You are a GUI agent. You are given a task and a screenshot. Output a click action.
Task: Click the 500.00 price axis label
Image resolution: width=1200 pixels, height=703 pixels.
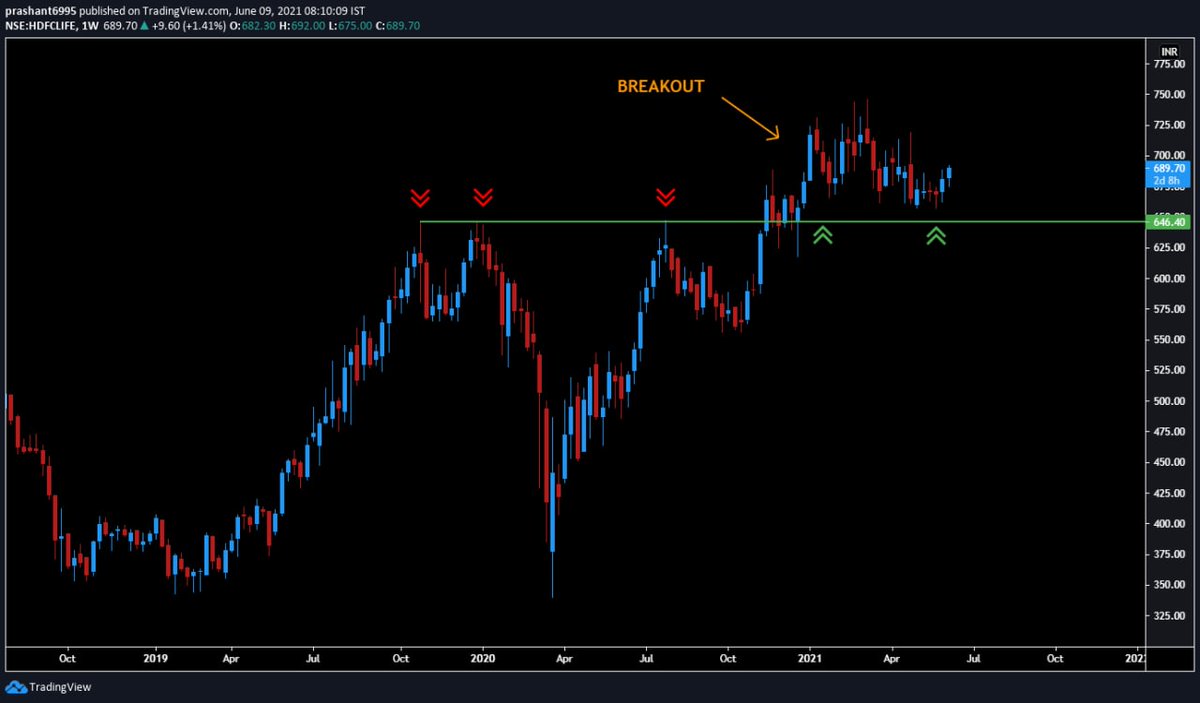1169,401
